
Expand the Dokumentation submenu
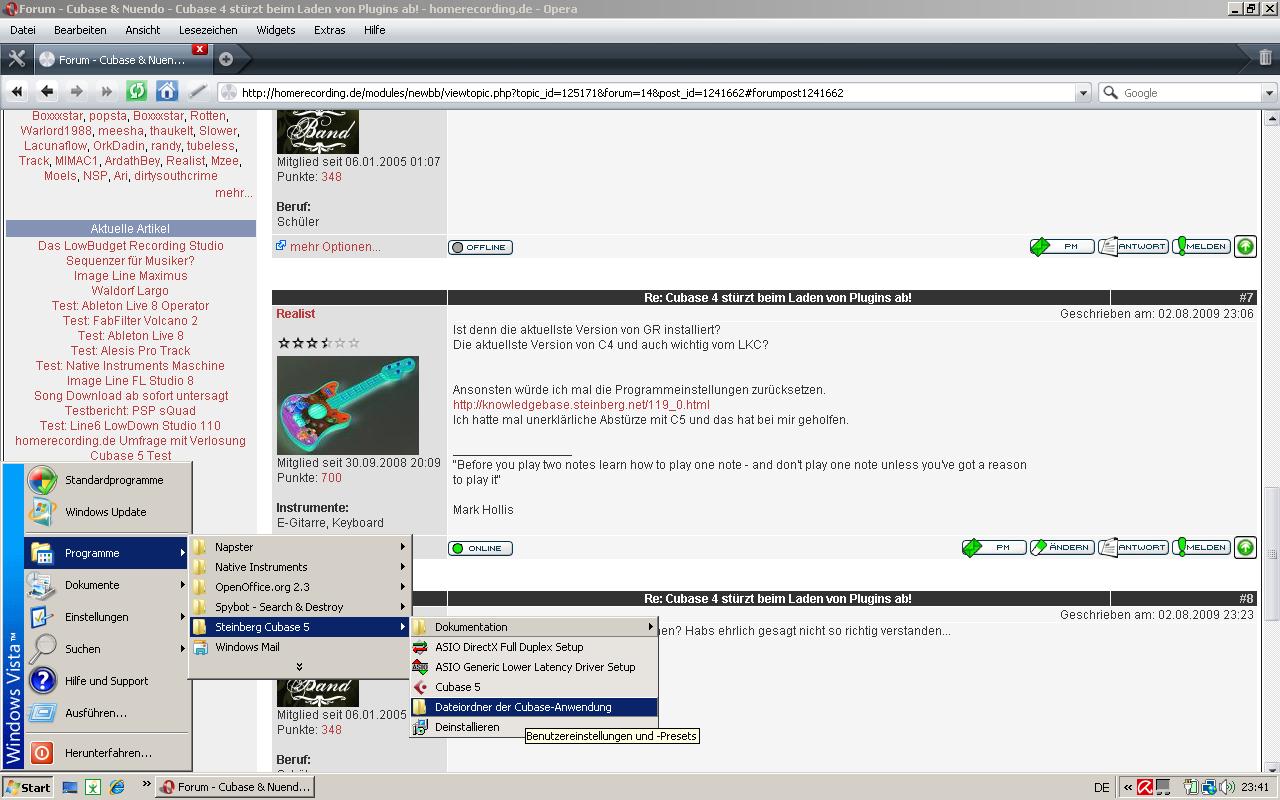[534, 627]
